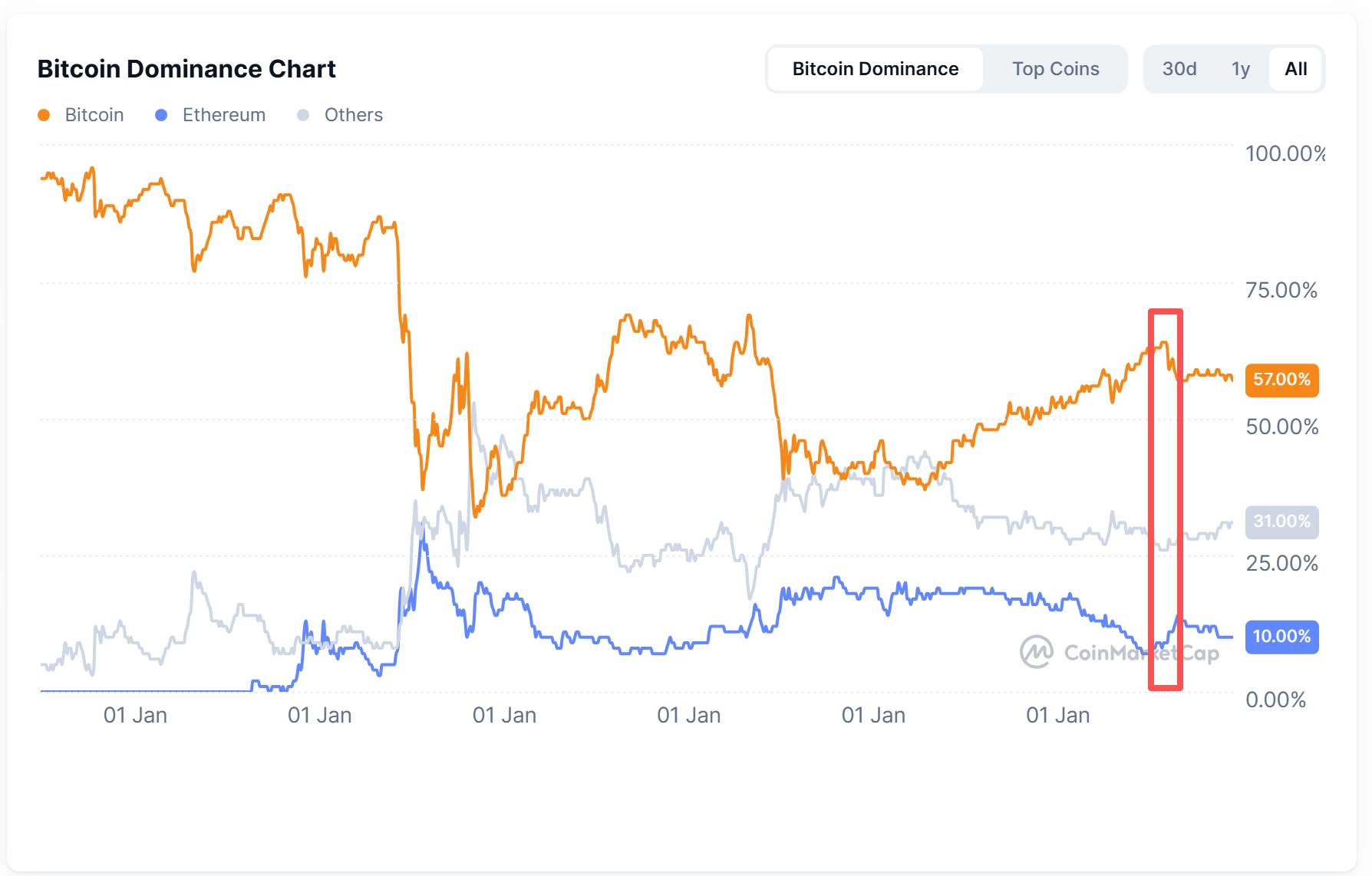
Task: Click the orange 57.00% Bitcoin value badge
Action: 1281,380
